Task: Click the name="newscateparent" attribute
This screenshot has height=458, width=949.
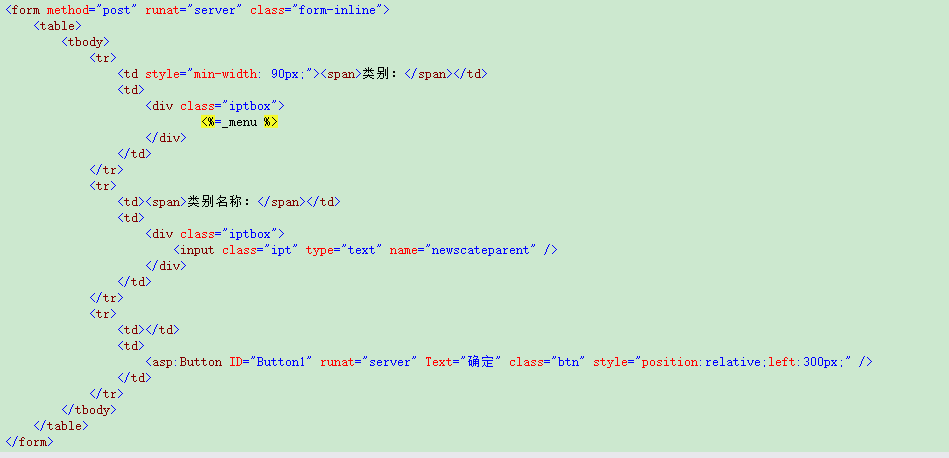Action: [x=463, y=250]
